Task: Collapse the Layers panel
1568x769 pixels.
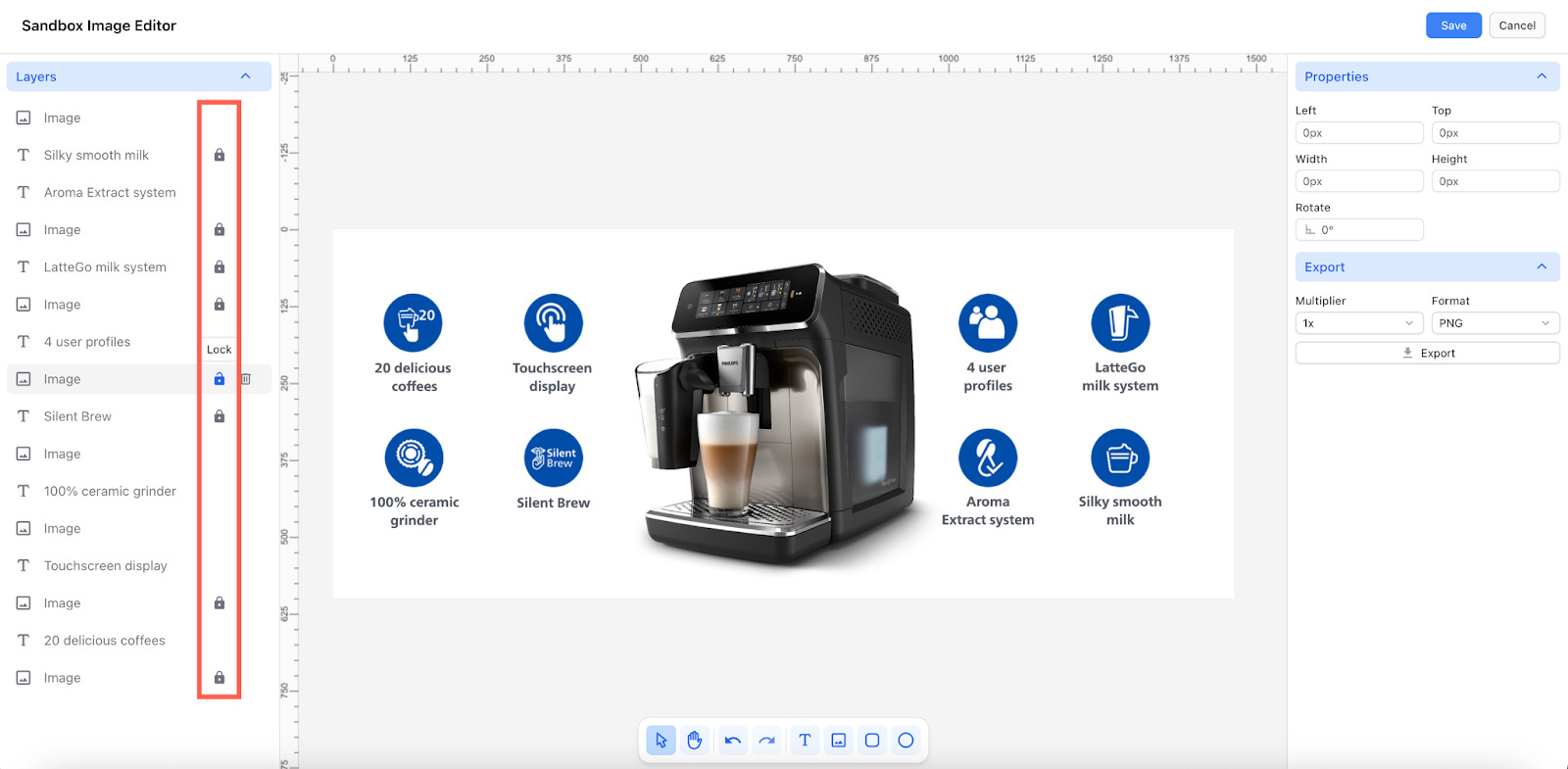Action: pos(245,76)
